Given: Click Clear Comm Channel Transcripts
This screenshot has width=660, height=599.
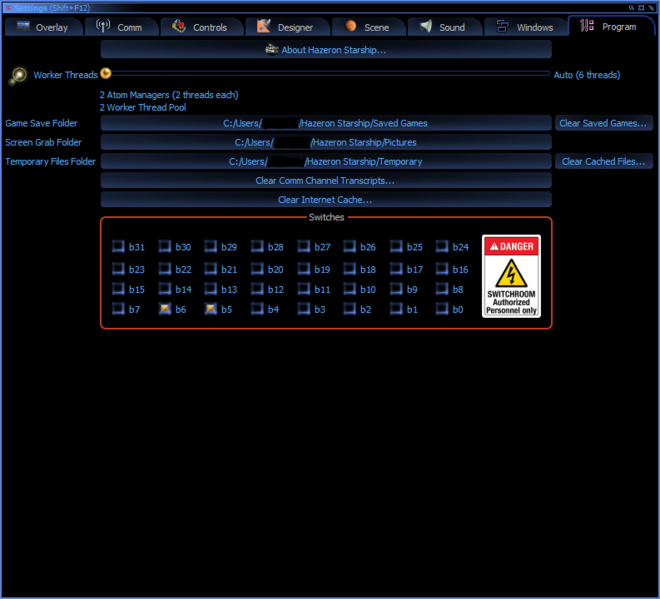Looking at the screenshot, I should tap(326, 181).
